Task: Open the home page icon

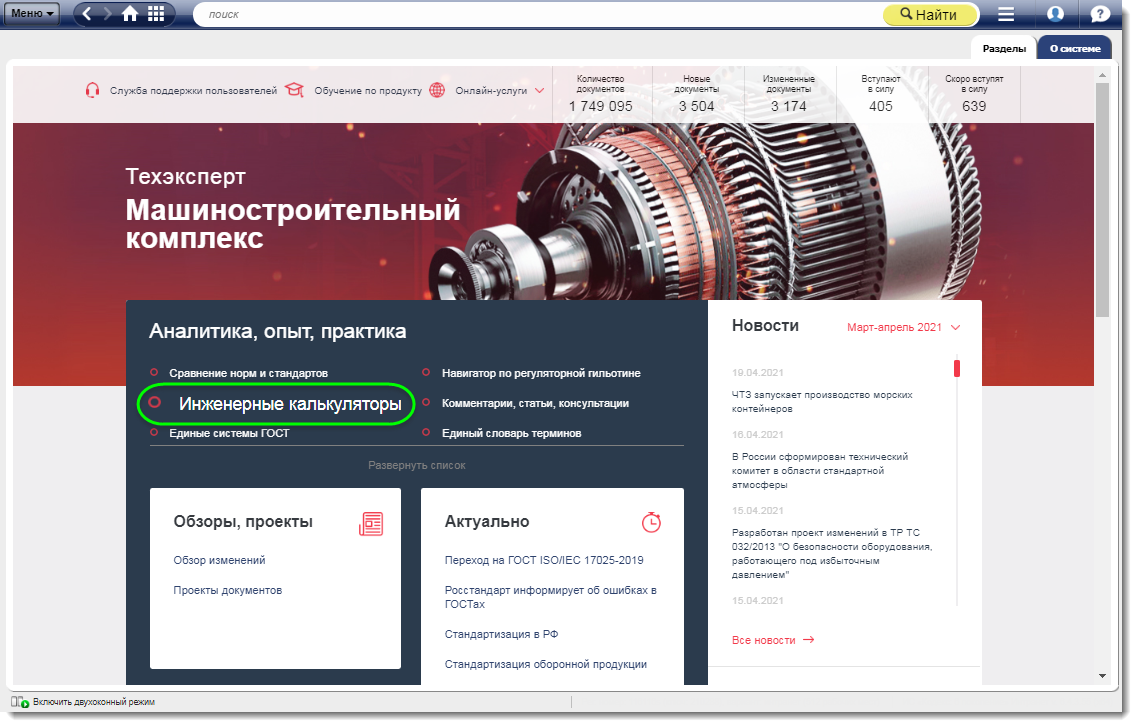Action: pos(130,14)
